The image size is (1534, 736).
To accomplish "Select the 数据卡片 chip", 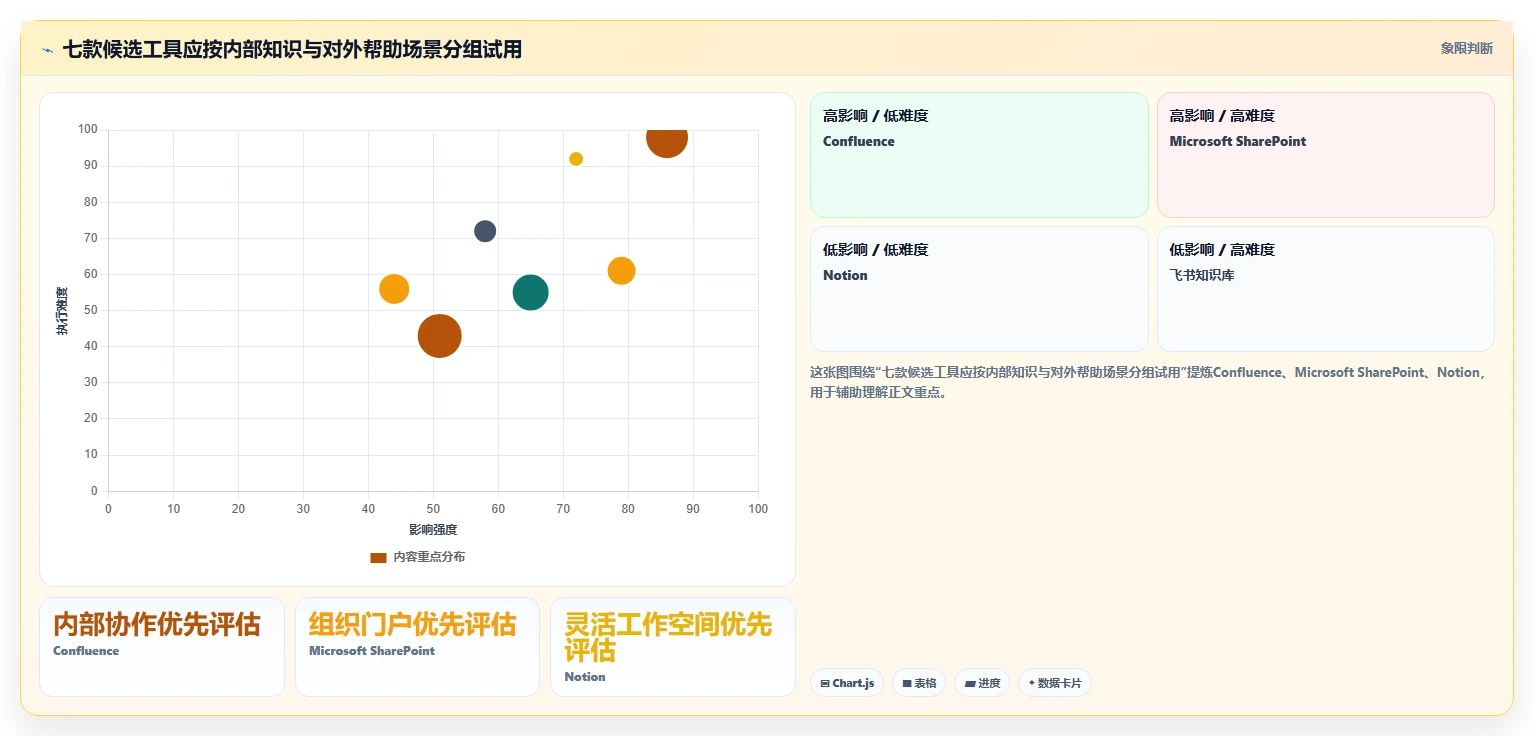I will pyautogui.click(x=1055, y=683).
